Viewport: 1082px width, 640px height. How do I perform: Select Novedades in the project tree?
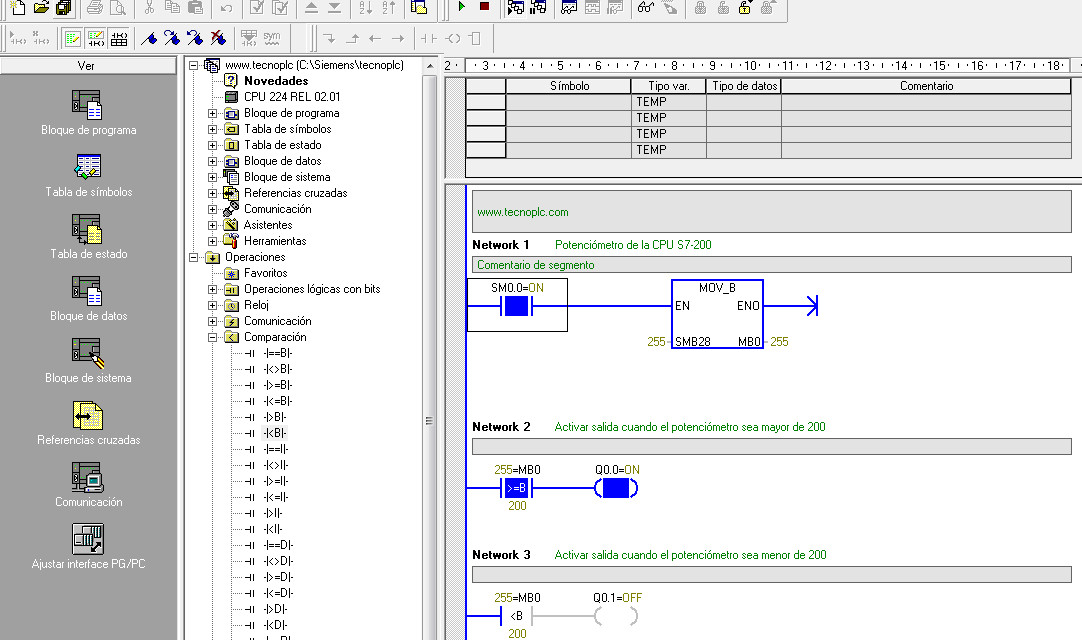[x=276, y=81]
